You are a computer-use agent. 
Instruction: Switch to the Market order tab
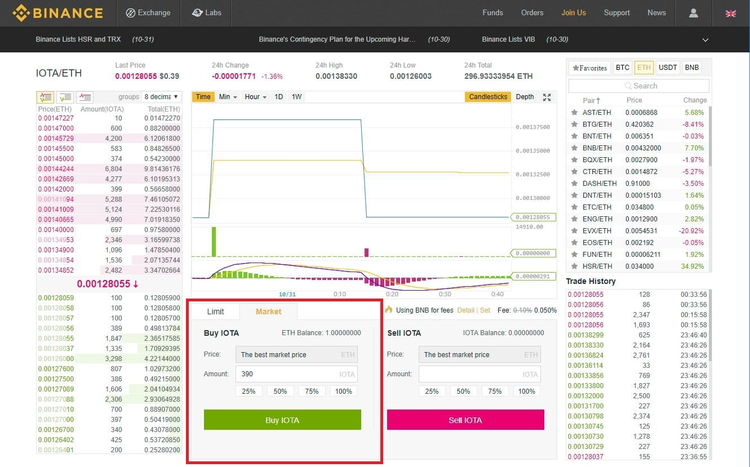[268, 311]
